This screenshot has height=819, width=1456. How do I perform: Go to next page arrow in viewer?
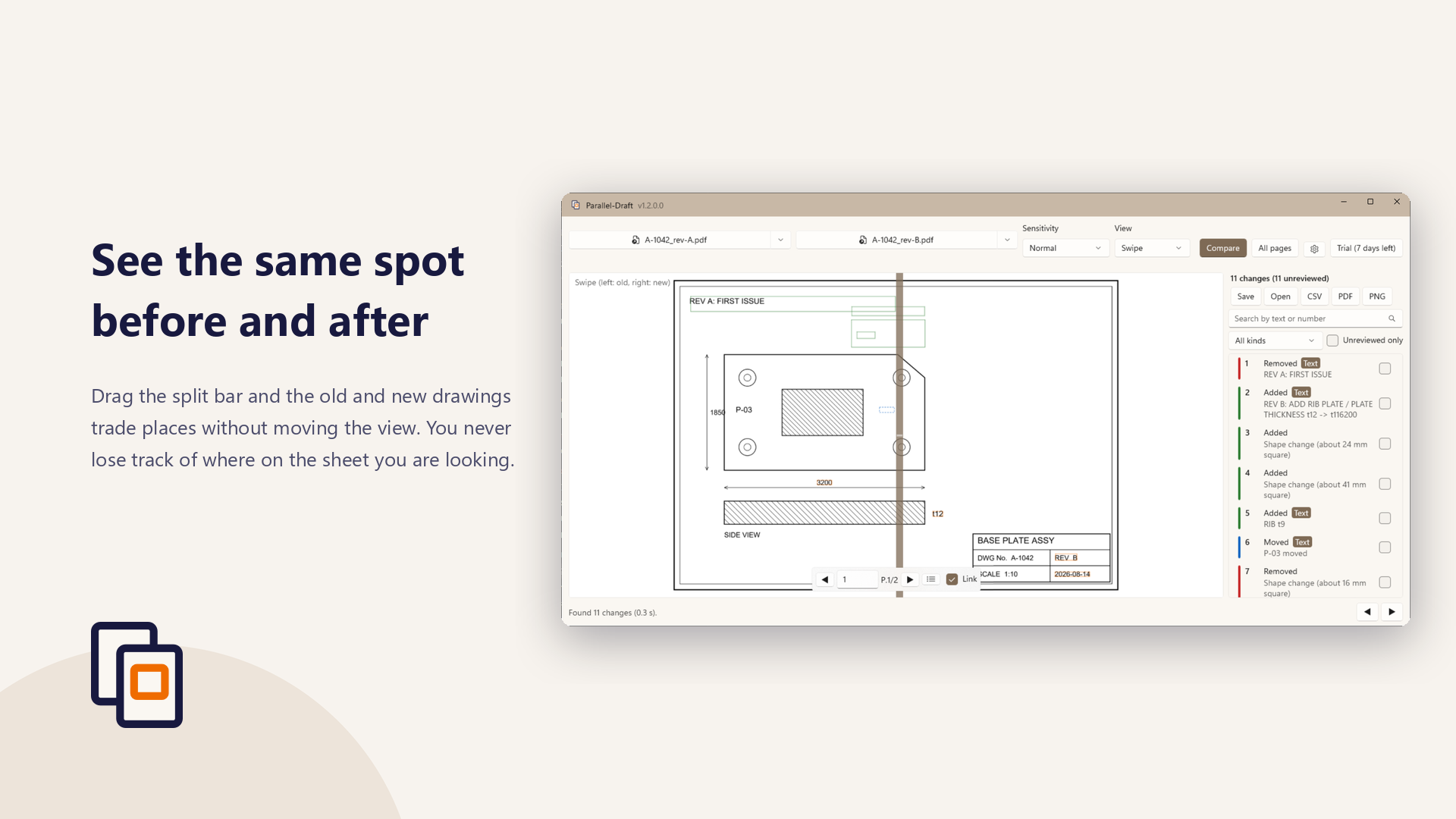point(910,579)
